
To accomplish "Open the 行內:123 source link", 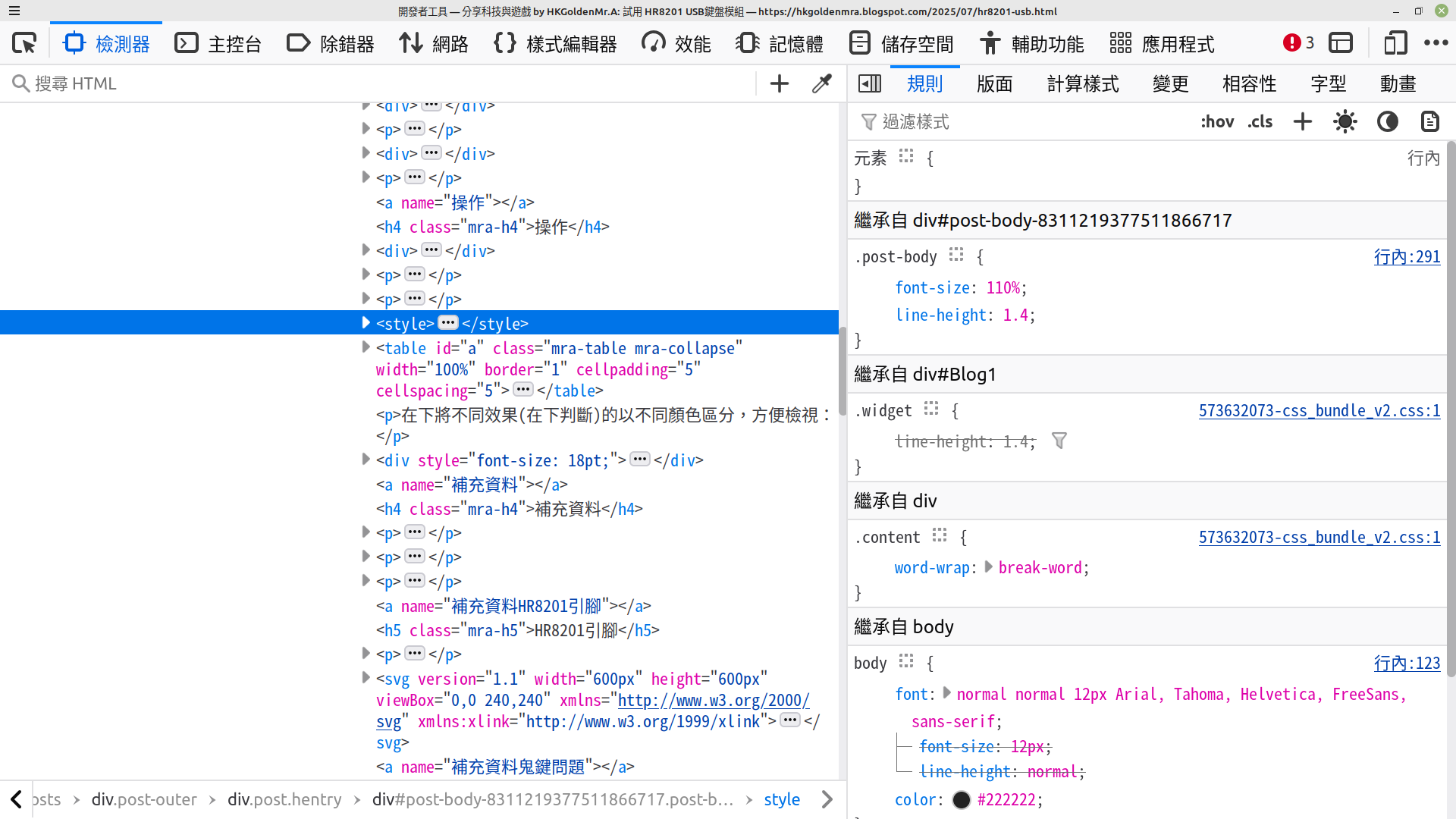I will click(1407, 664).
